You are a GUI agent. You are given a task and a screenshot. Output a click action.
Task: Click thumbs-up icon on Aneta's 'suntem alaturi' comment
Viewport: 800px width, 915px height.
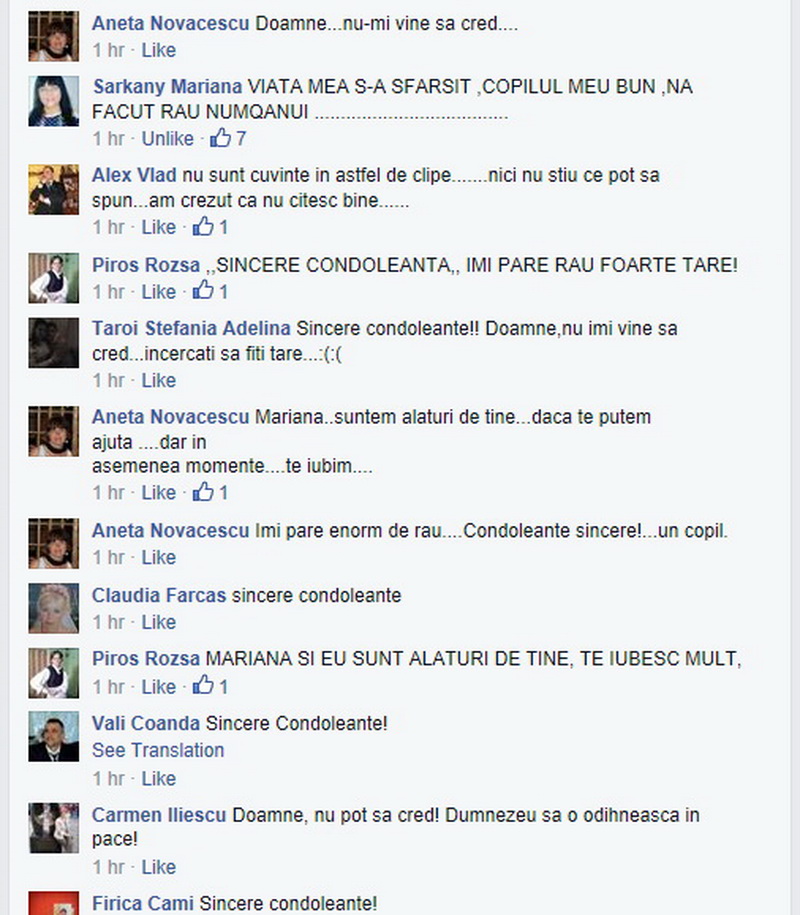click(x=203, y=491)
